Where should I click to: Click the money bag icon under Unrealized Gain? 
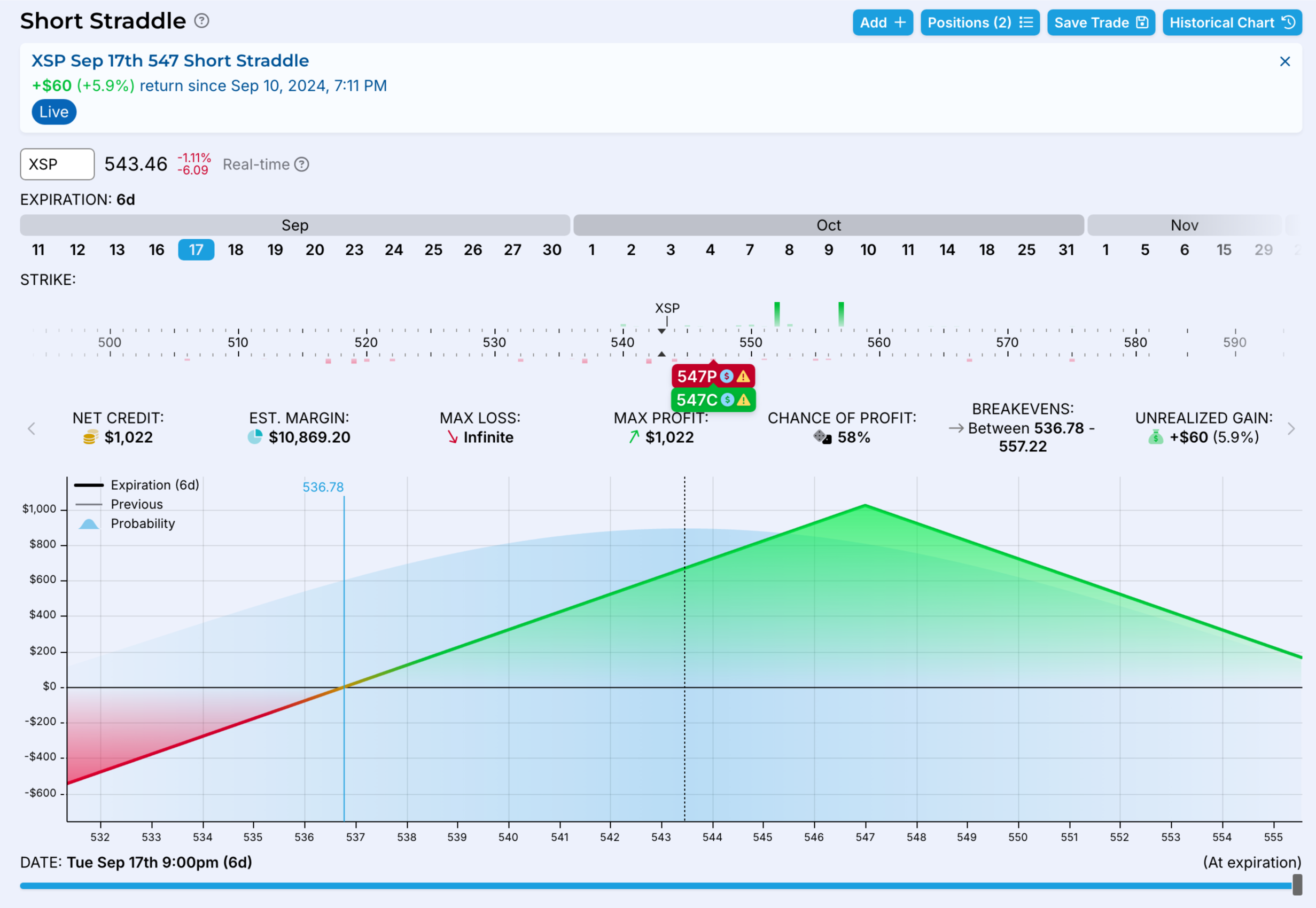1156,437
